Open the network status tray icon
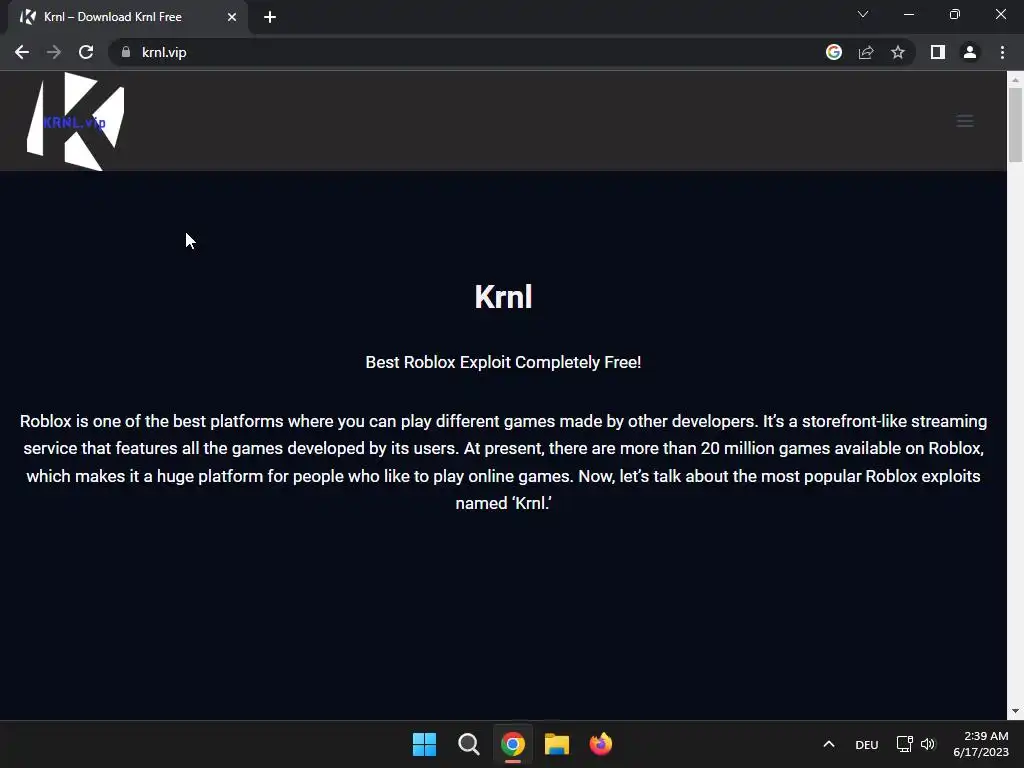This screenshot has height=768, width=1024. click(x=904, y=744)
